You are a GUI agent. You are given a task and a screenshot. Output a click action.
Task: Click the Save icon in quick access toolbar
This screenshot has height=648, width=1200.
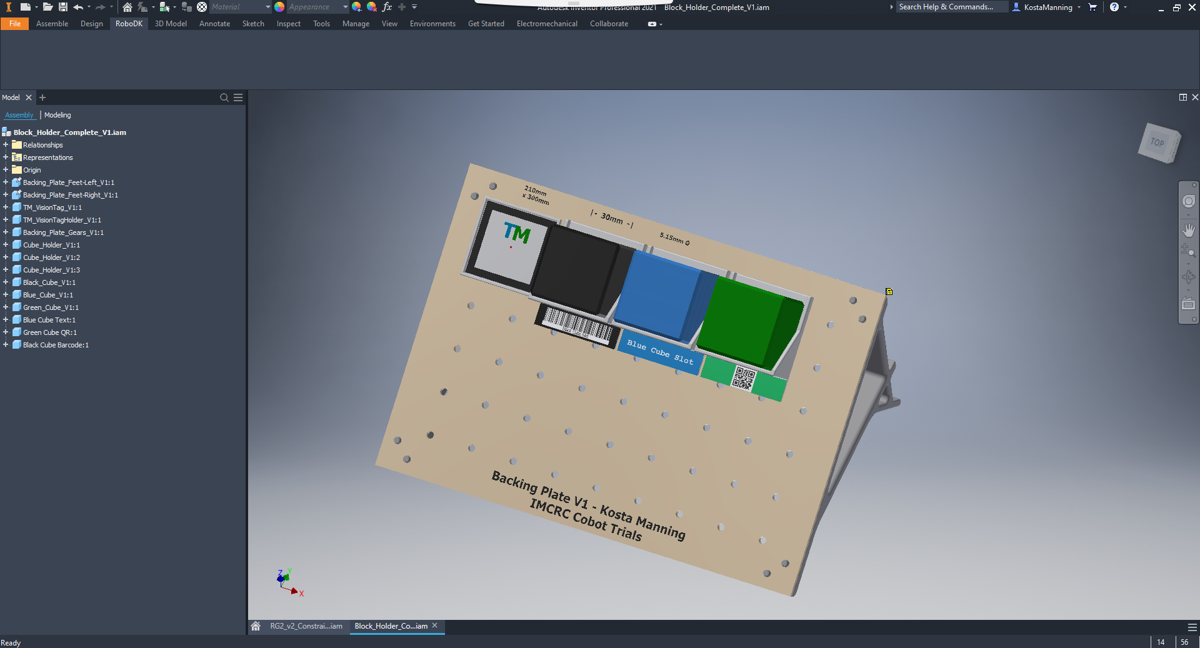[62, 7]
